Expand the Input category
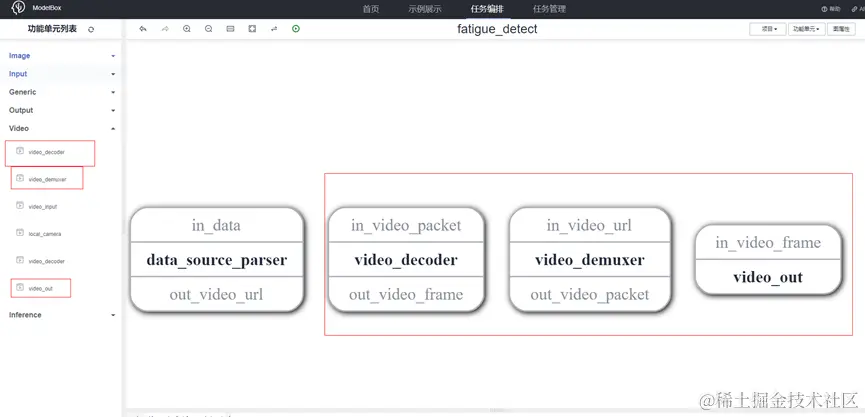This screenshot has width=865, height=417. point(62,74)
